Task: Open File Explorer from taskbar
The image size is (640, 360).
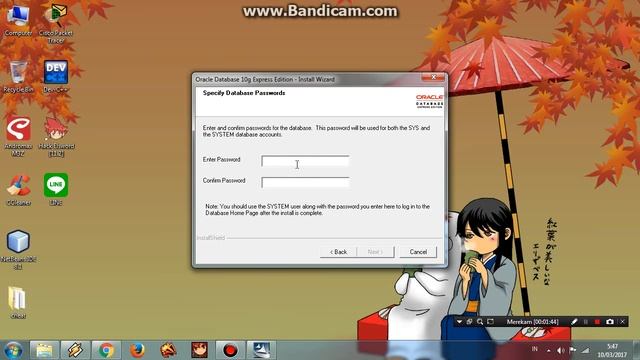Action: (44, 350)
